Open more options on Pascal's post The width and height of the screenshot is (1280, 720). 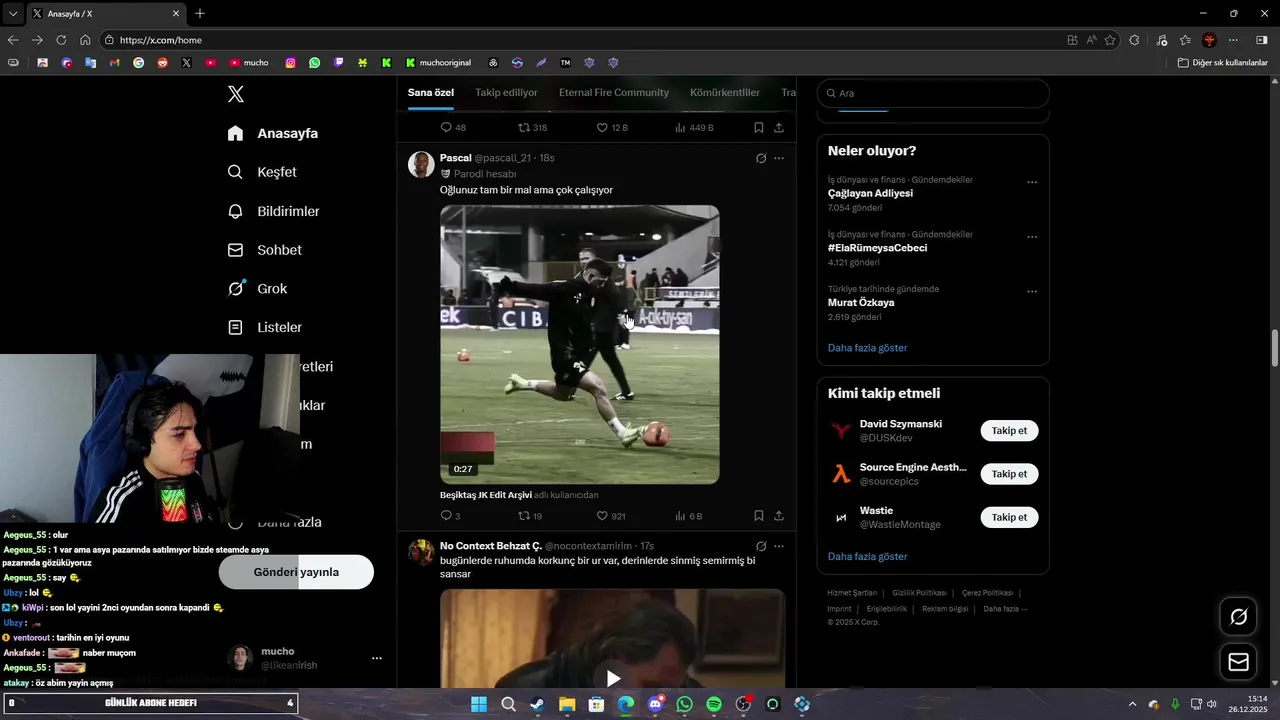779,158
